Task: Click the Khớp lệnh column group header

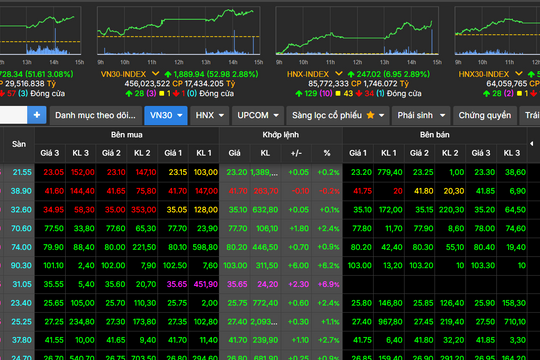Action: (281, 135)
